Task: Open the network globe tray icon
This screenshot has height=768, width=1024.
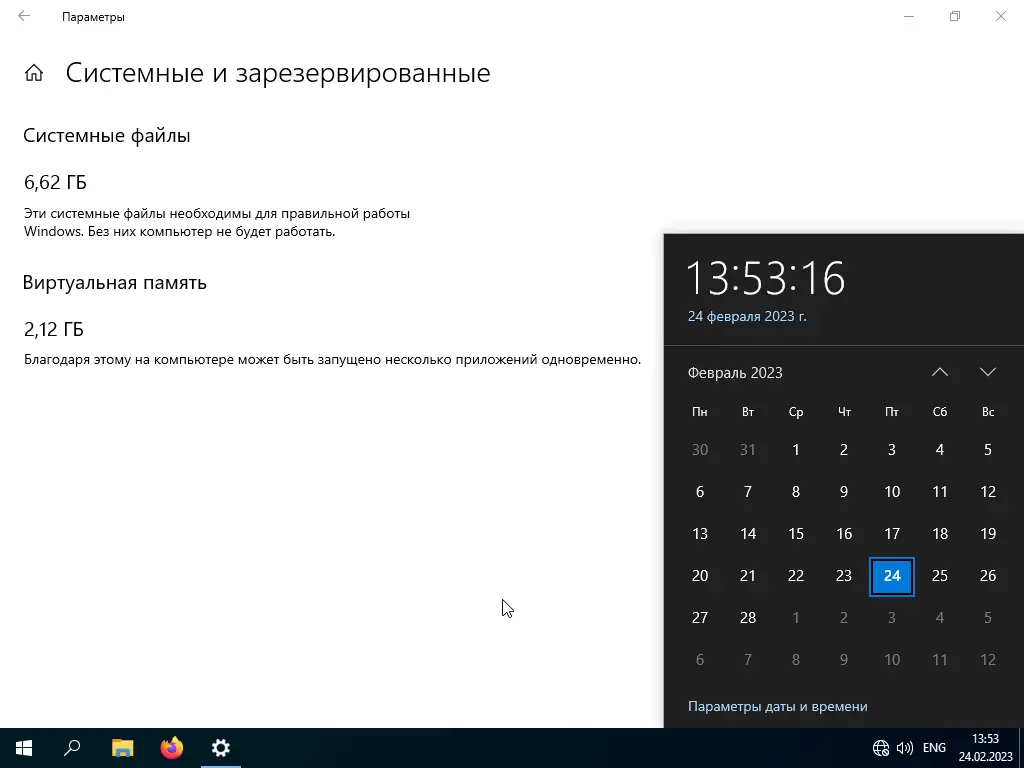Action: pyautogui.click(x=881, y=748)
